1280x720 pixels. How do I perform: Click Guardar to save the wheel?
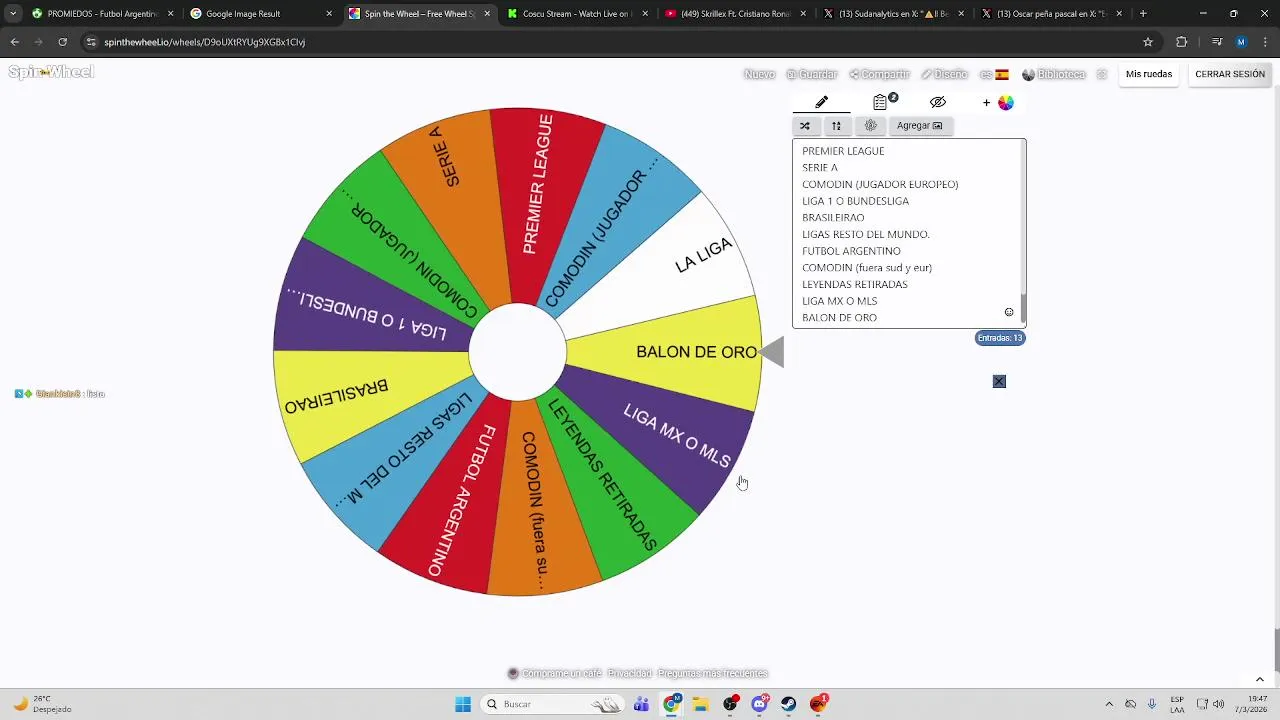(x=811, y=74)
